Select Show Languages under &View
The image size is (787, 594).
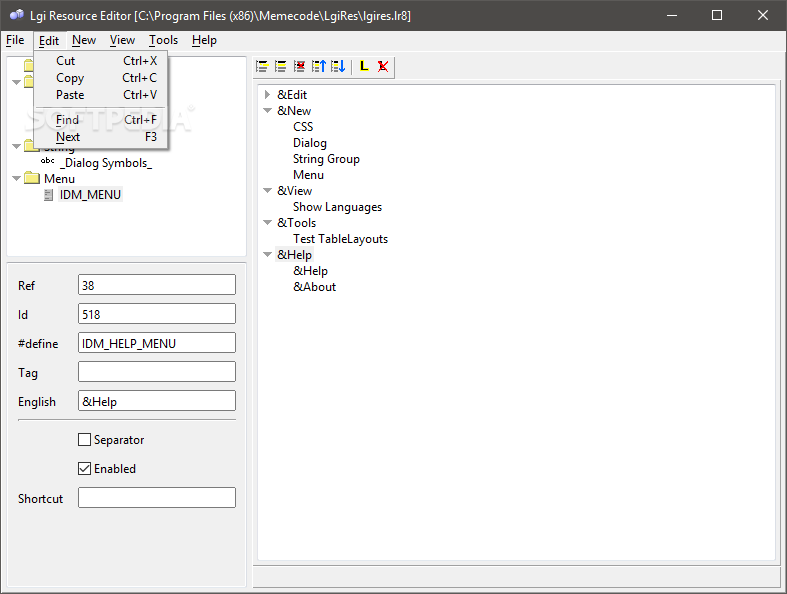(337, 207)
